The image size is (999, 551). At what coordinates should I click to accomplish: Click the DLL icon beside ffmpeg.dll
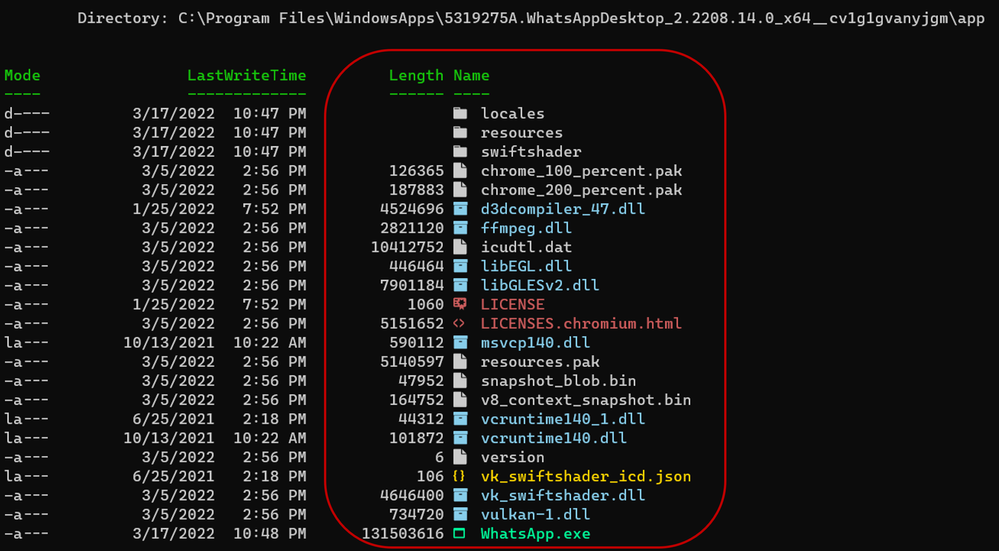pyautogui.click(x=460, y=228)
